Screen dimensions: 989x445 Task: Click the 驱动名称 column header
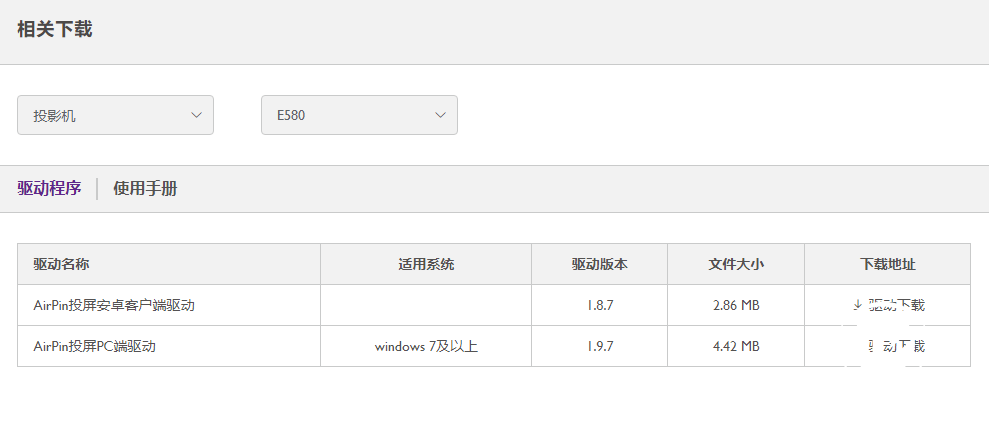pos(61,264)
